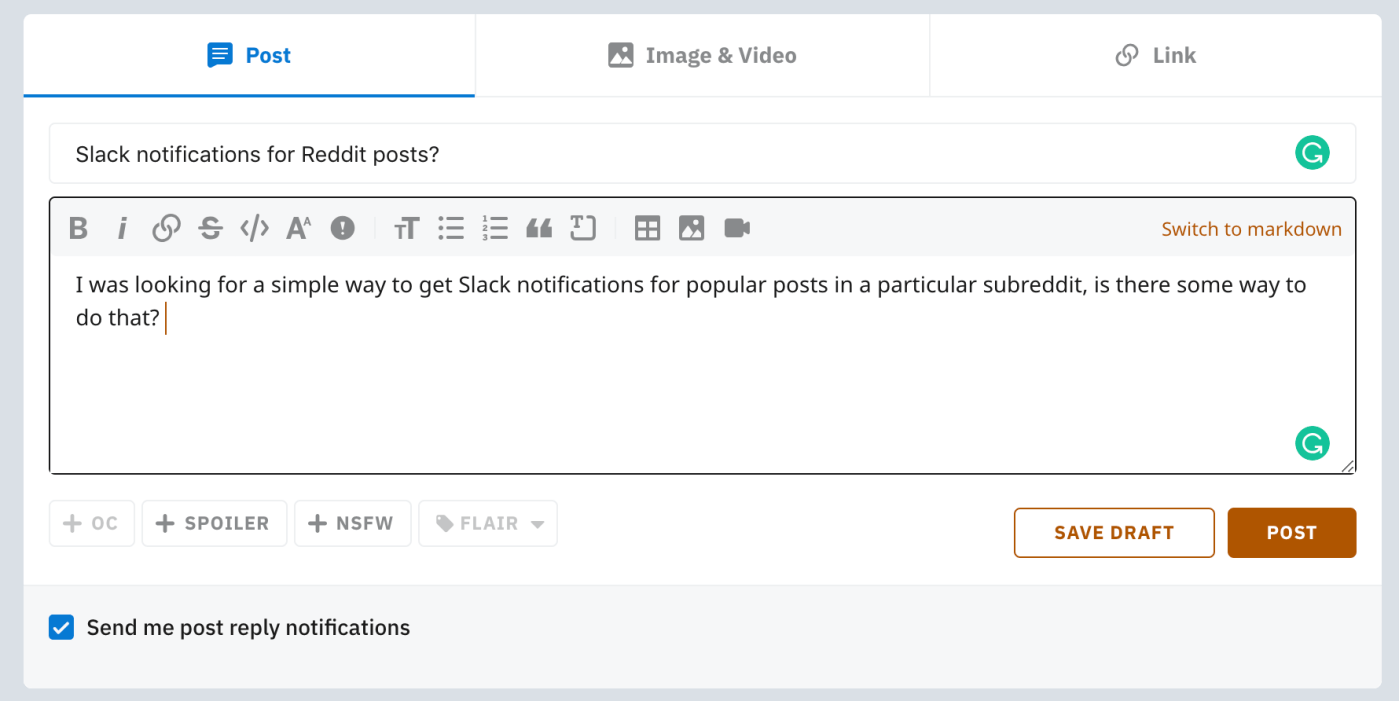Apply superscript formatting icon
This screenshot has height=701, width=1399.
point(298,229)
